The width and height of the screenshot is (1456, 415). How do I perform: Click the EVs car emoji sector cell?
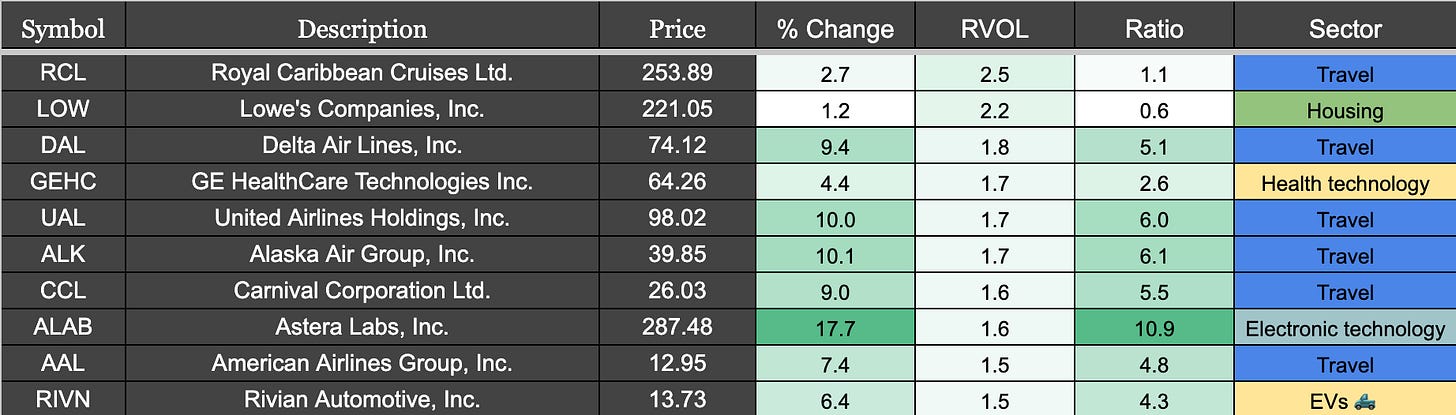[1345, 399]
